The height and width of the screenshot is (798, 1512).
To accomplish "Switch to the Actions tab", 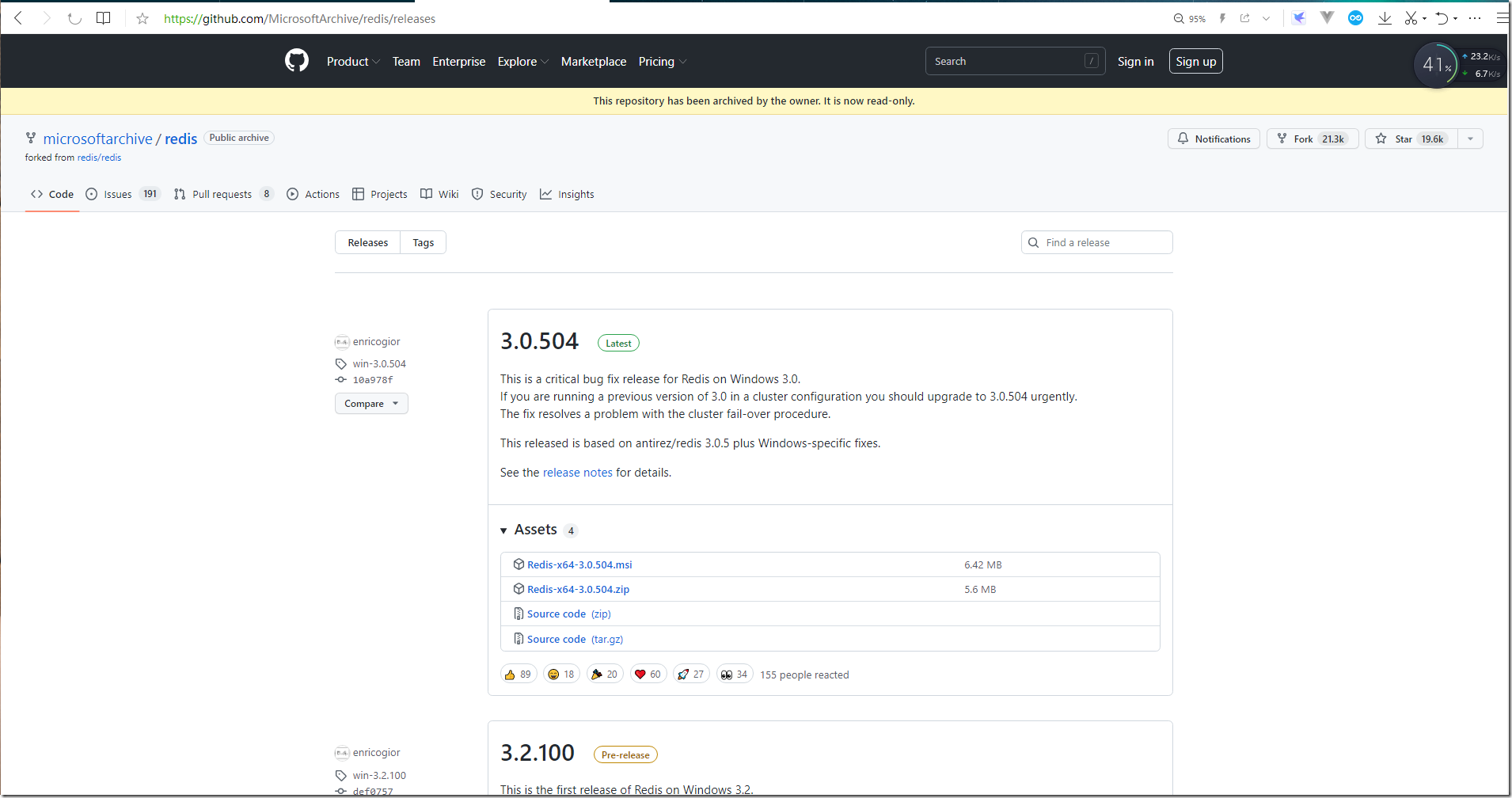I will [313, 194].
